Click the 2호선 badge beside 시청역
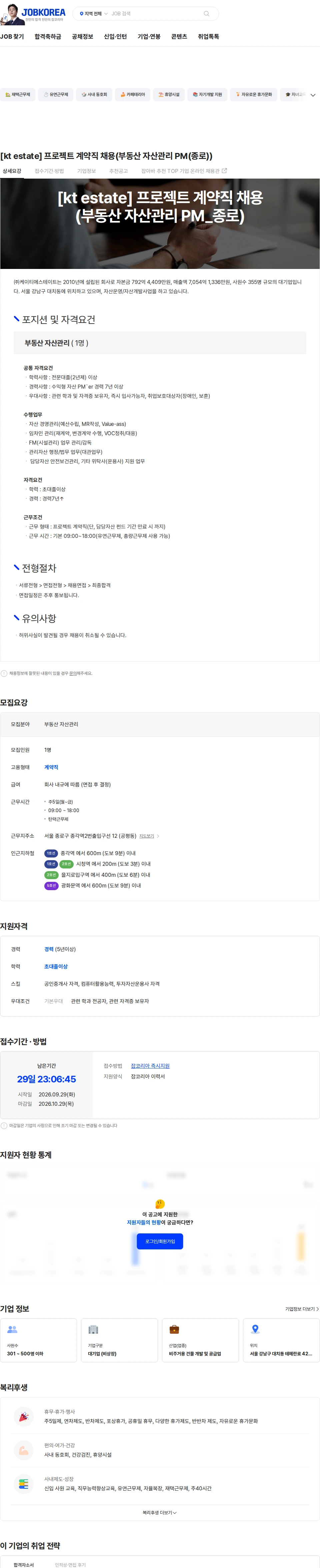320x1568 pixels. pyautogui.click(x=66, y=864)
